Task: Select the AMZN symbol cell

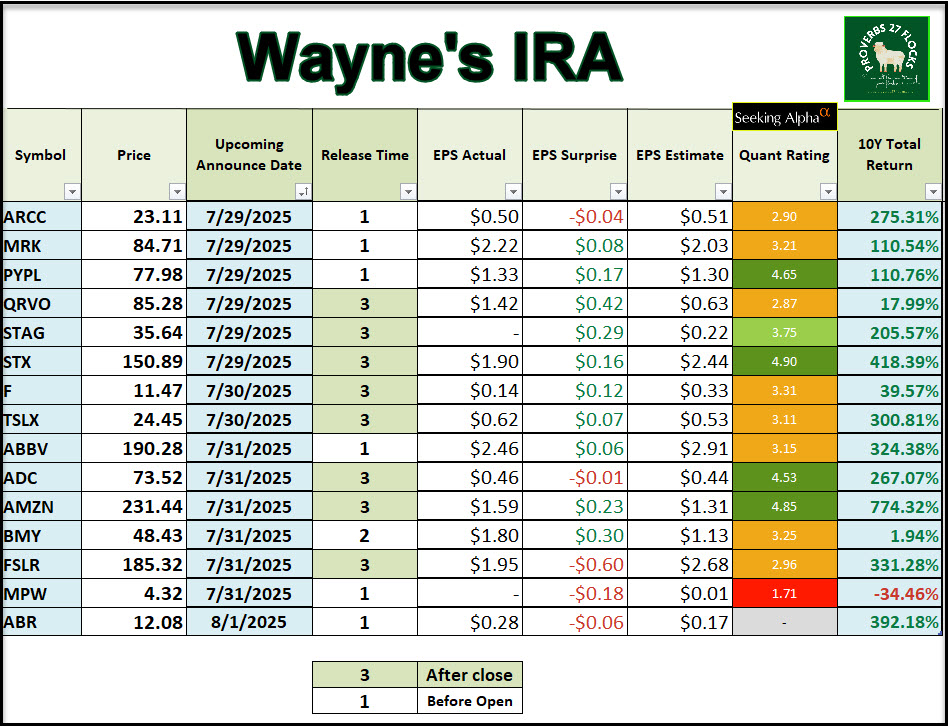Action: (42, 507)
